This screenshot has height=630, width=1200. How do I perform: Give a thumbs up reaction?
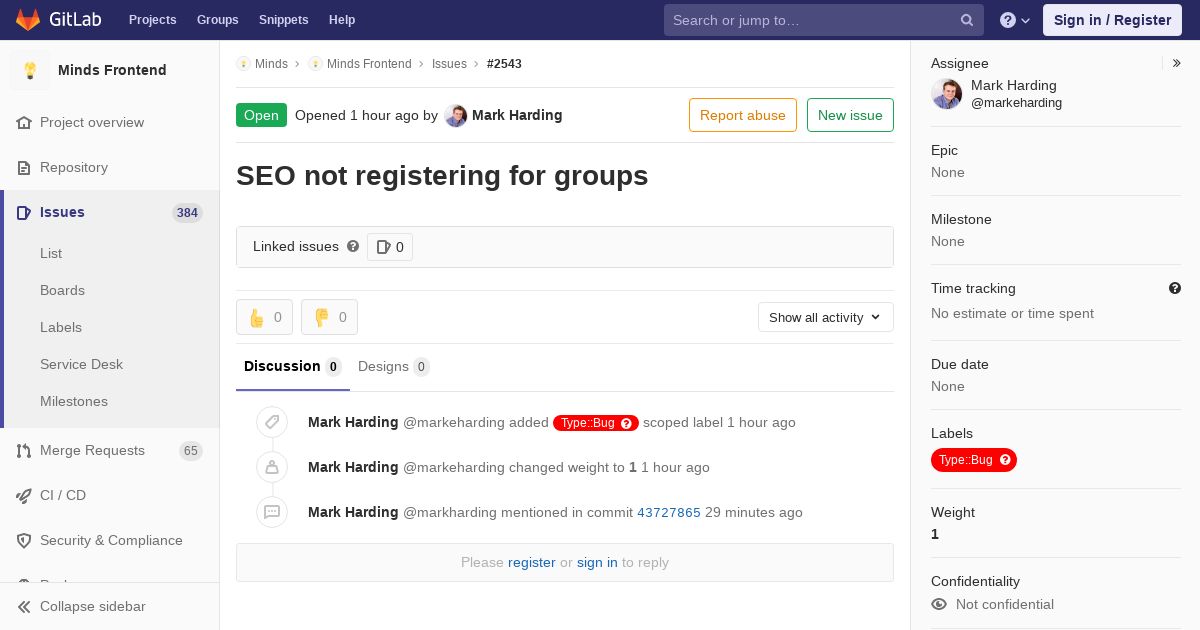coord(264,317)
